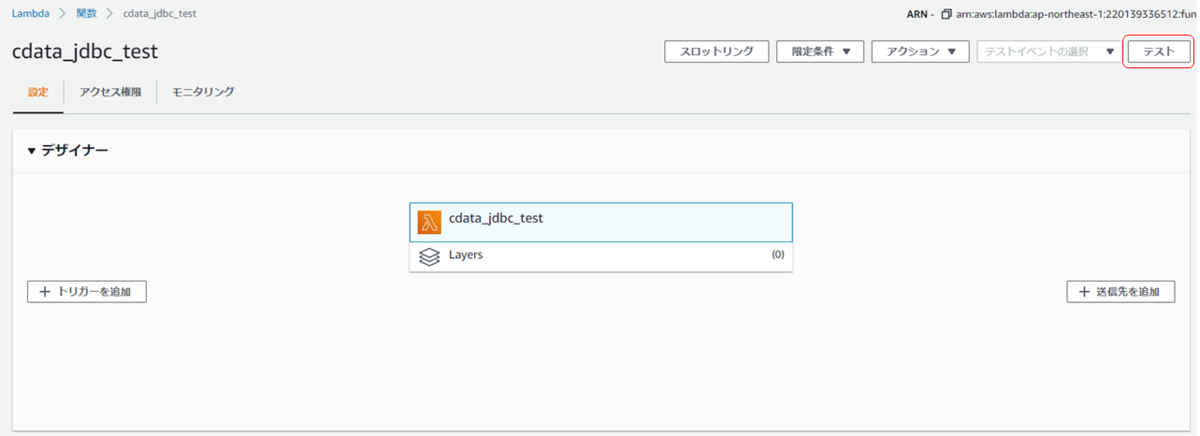The height and width of the screenshot is (436, 1200).
Task: Open the アクション dropdown menu
Action: [920, 52]
